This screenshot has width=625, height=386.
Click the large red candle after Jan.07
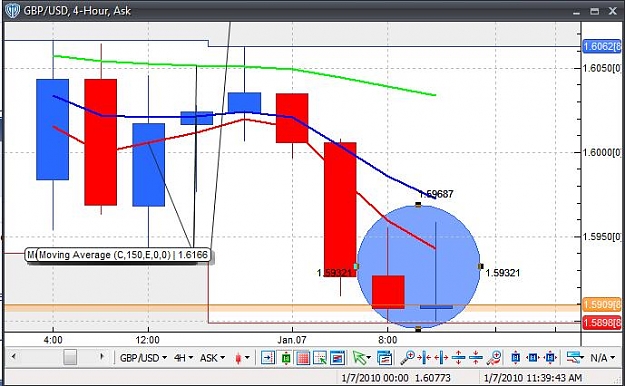click(x=340, y=209)
